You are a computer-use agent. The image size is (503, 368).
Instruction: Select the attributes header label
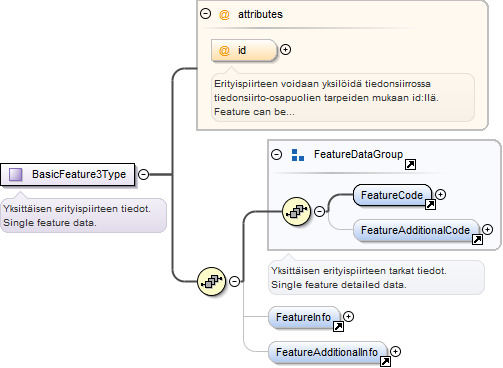[260, 14]
